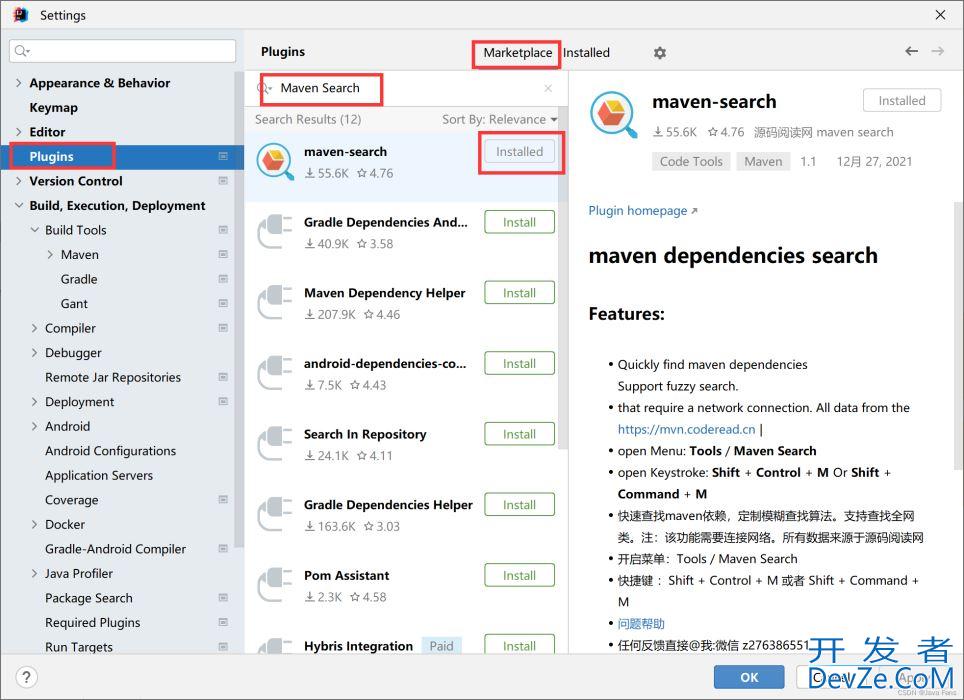Image resolution: width=964 pixels, height=700 pixels.
Task: Click the project-level icon beside Version Control
Action: [223, 181]
